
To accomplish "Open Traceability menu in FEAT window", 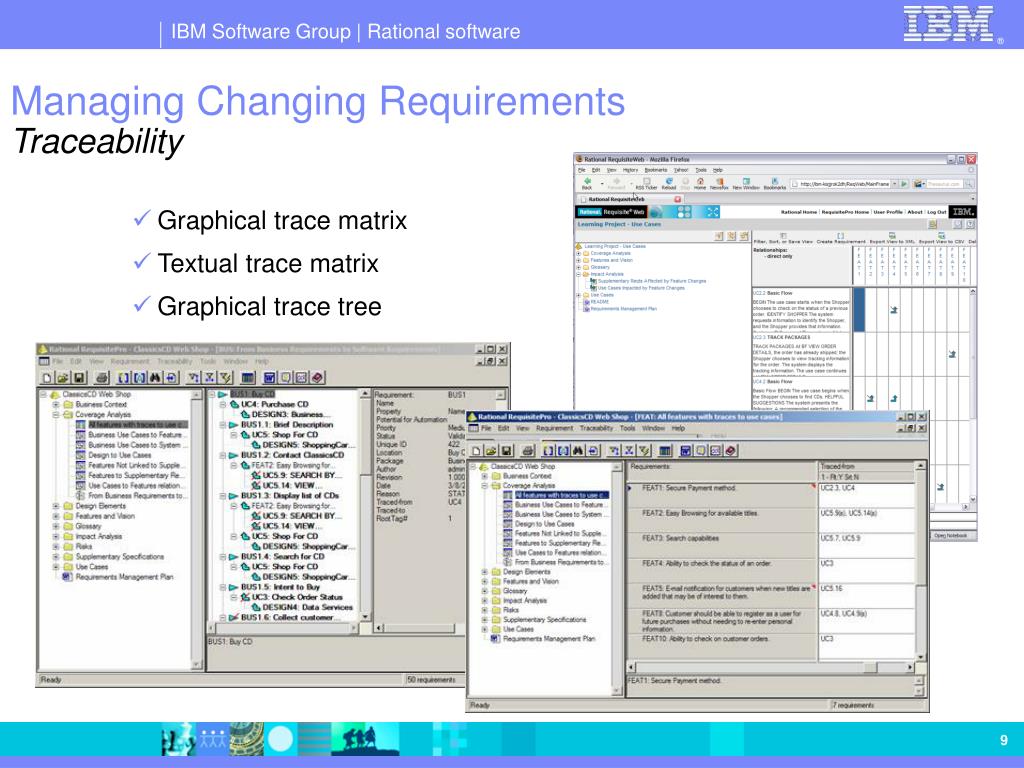I will pos(596,428).
